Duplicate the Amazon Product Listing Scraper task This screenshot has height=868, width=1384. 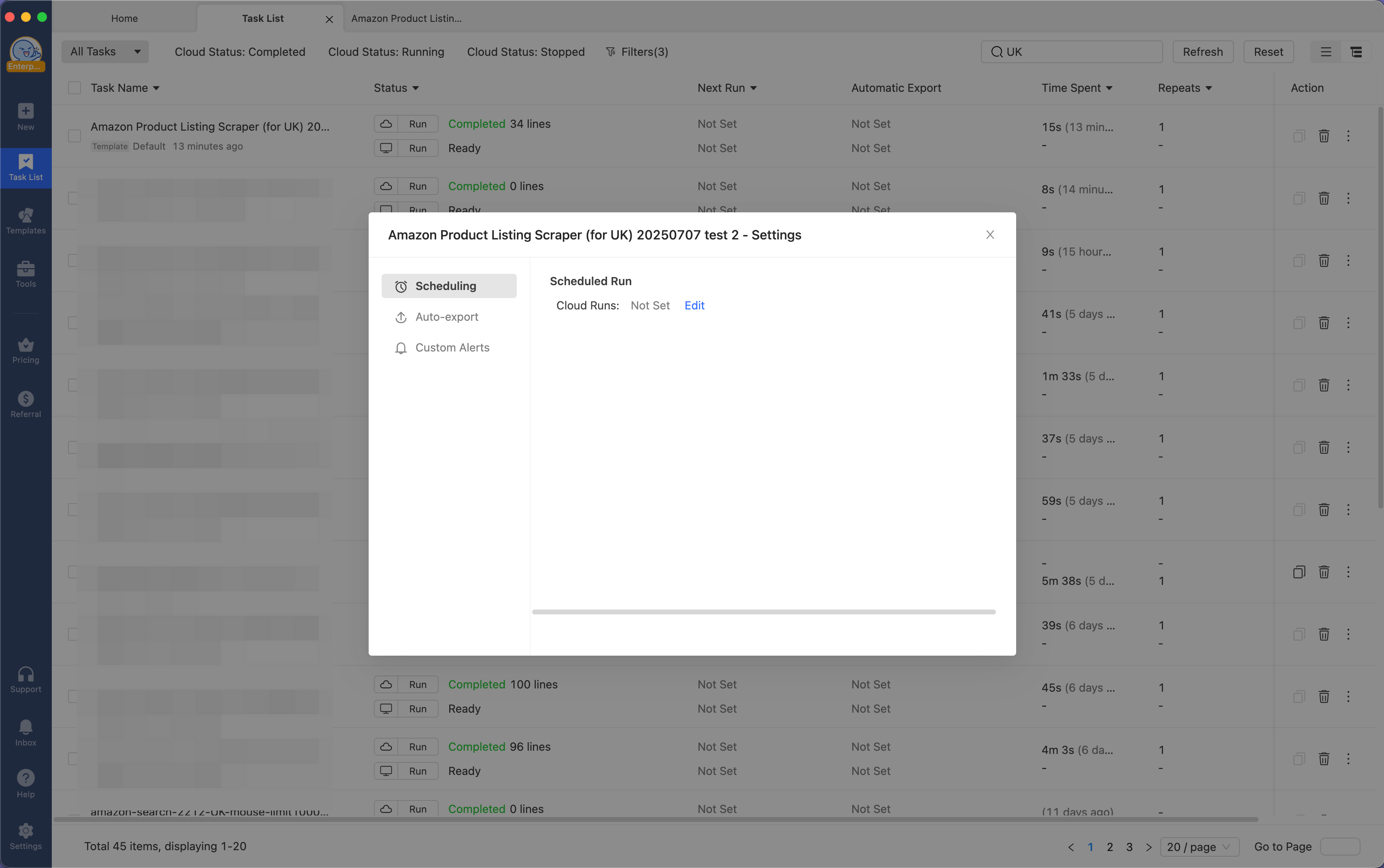tap(1299, 136)
